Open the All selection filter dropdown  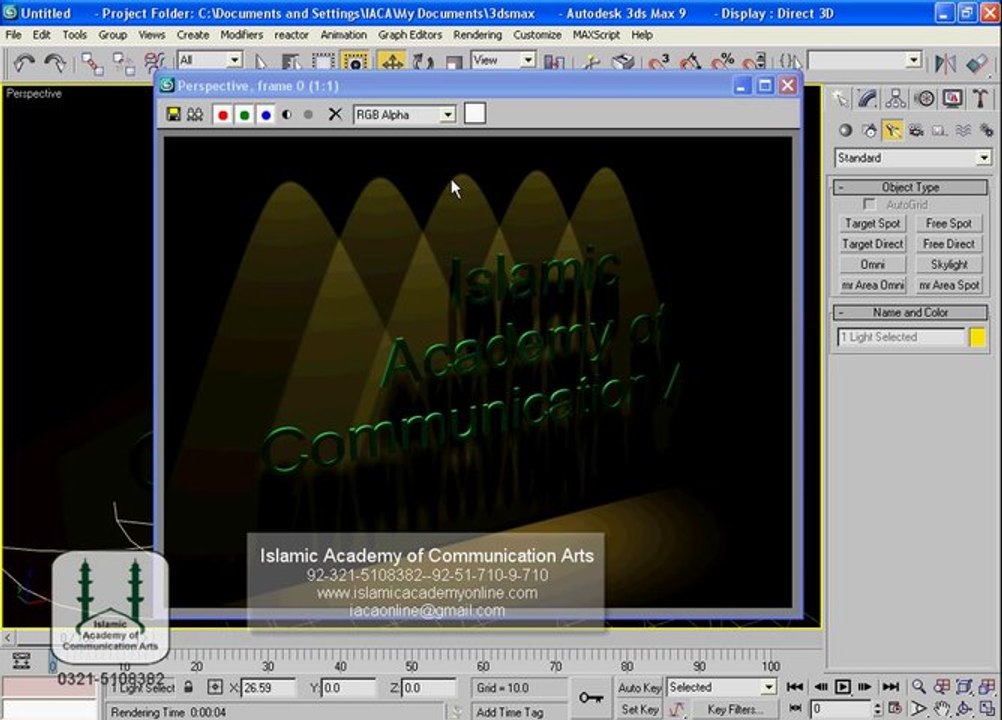210,60
